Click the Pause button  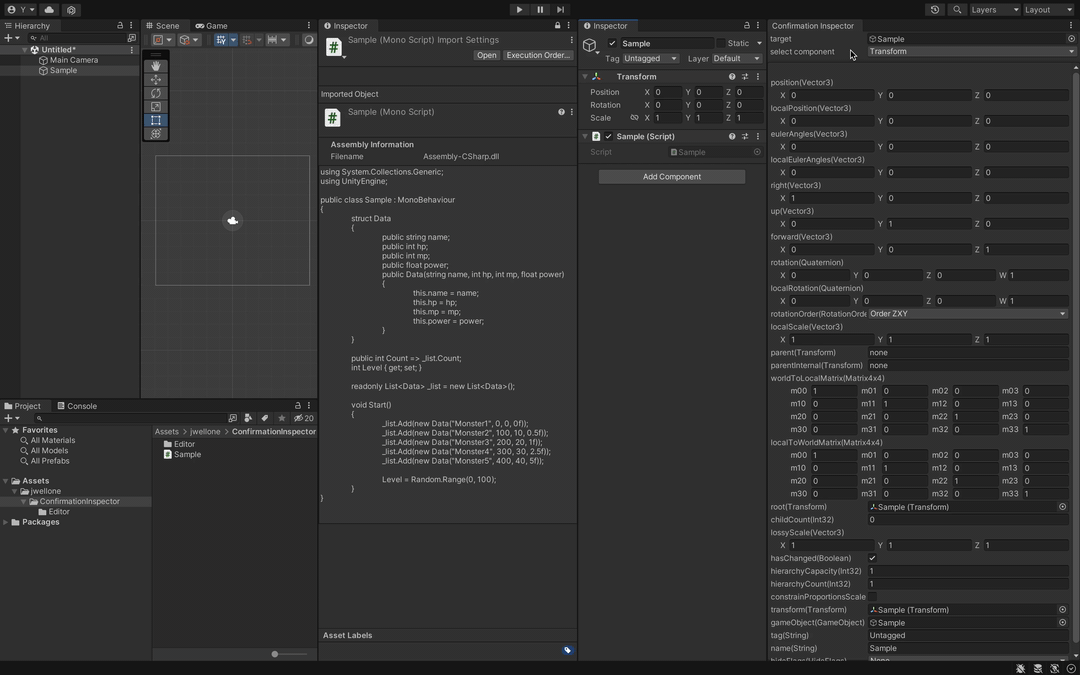[x=540, y=10]
